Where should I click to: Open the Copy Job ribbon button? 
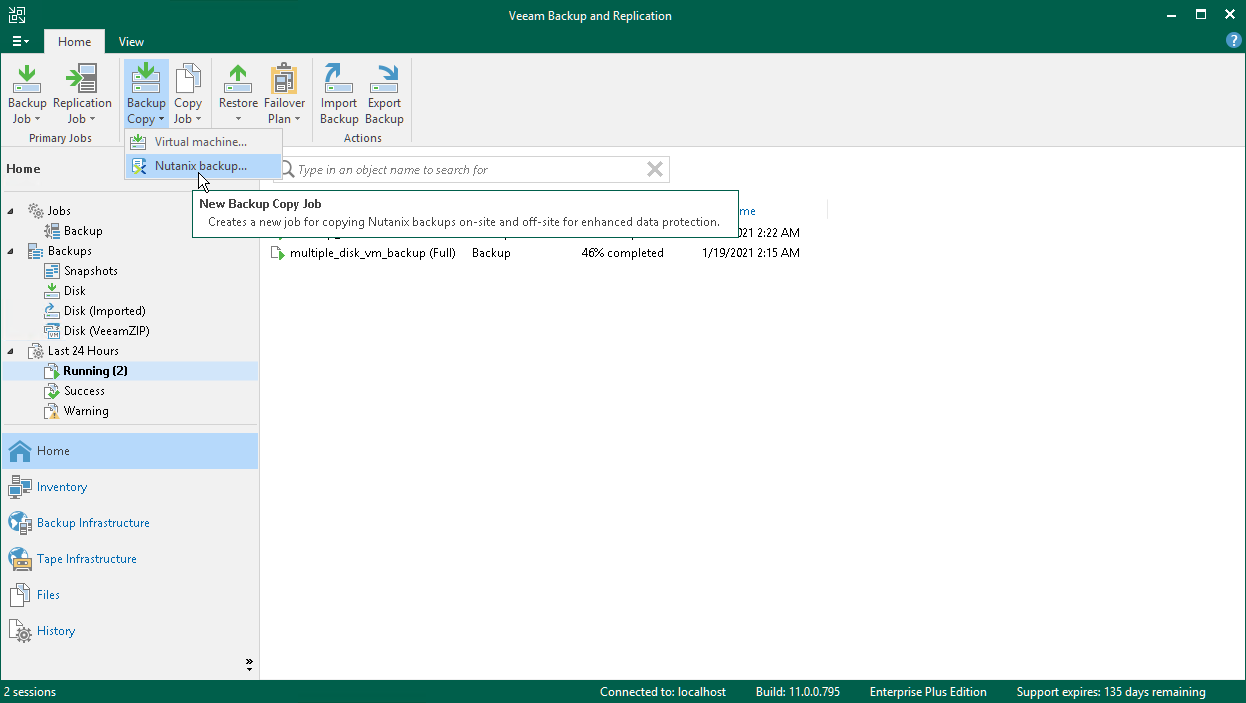(188, 95)
